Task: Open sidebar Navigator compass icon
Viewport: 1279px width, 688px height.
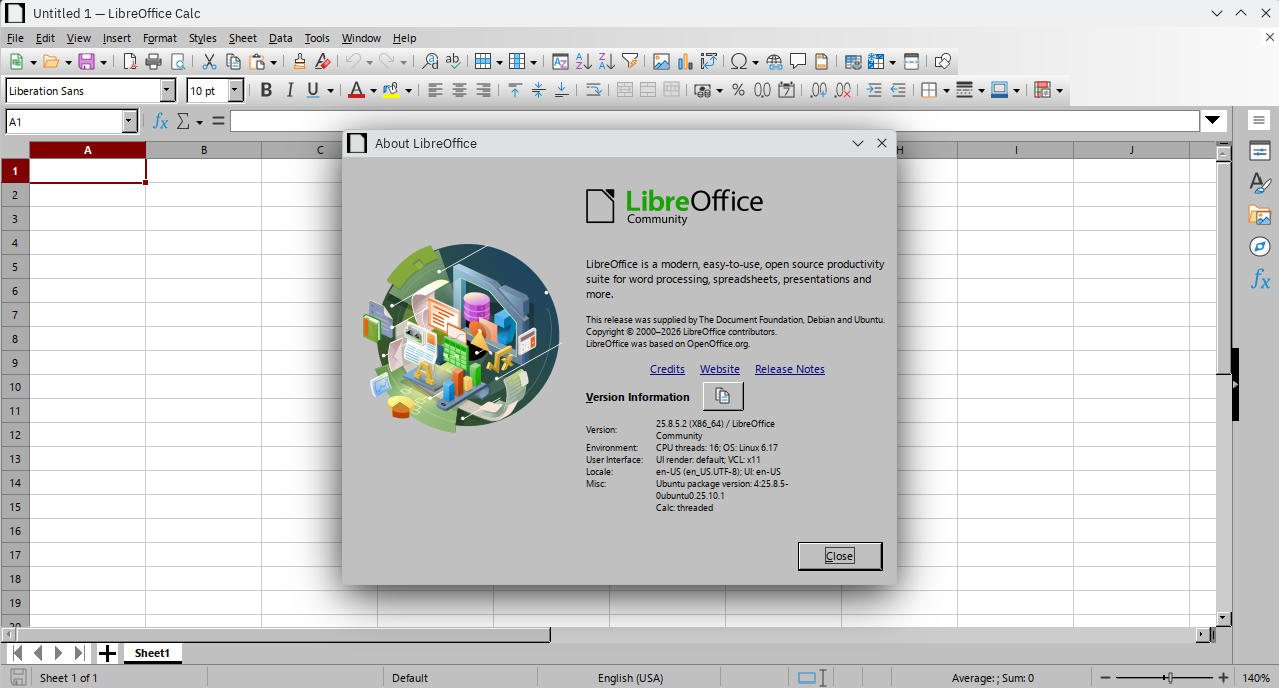Action: click(1260, 247)
